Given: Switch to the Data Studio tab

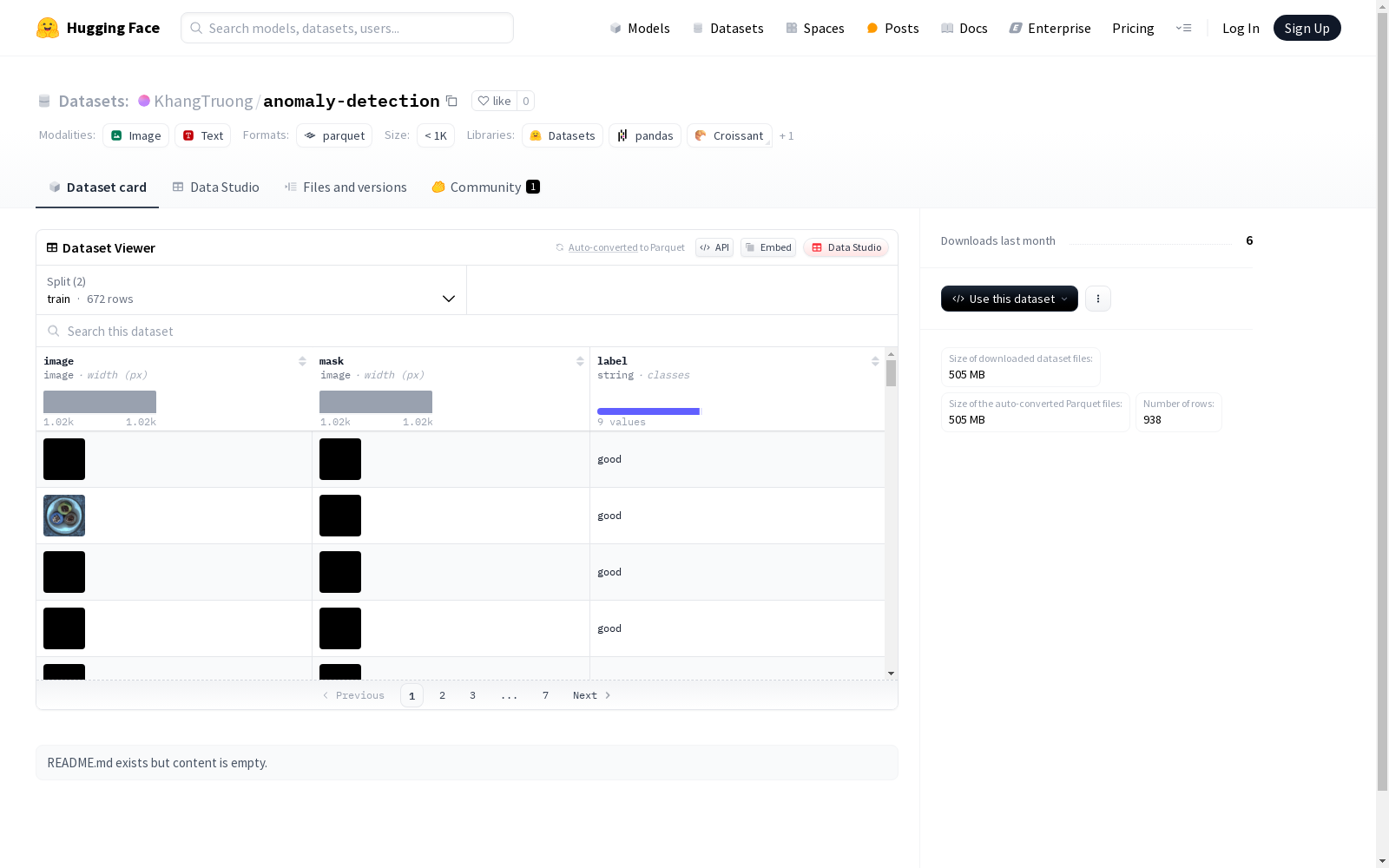Looking at the screenshot, I should (216, 187).
